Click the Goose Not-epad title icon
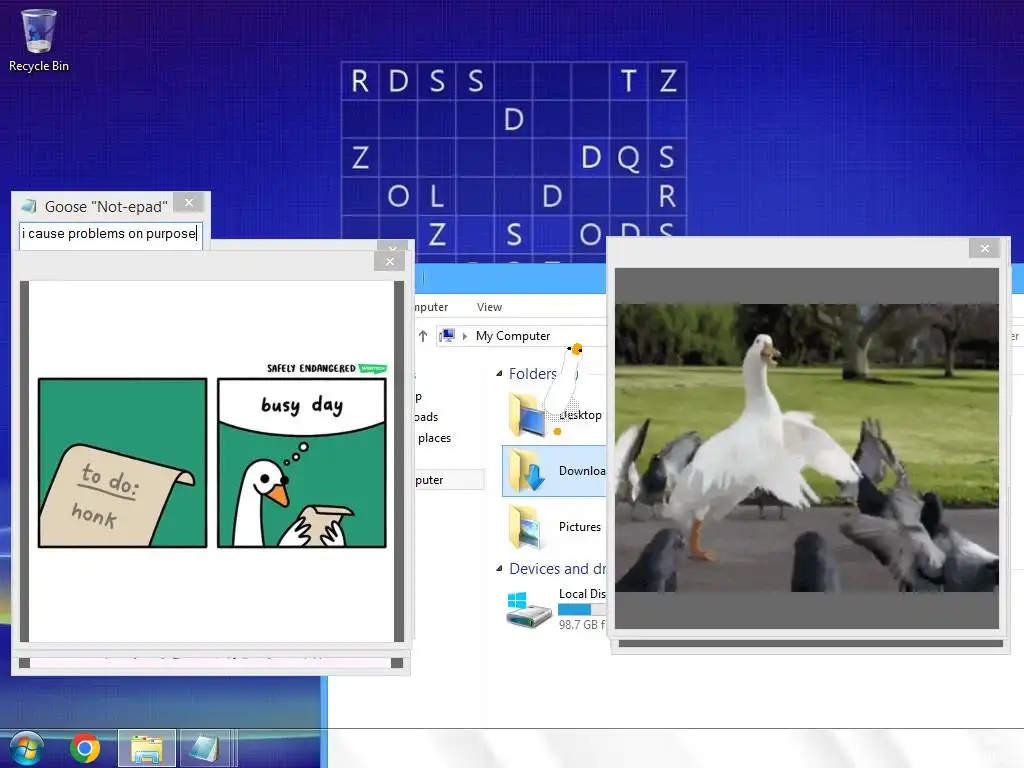 (29, 206)
